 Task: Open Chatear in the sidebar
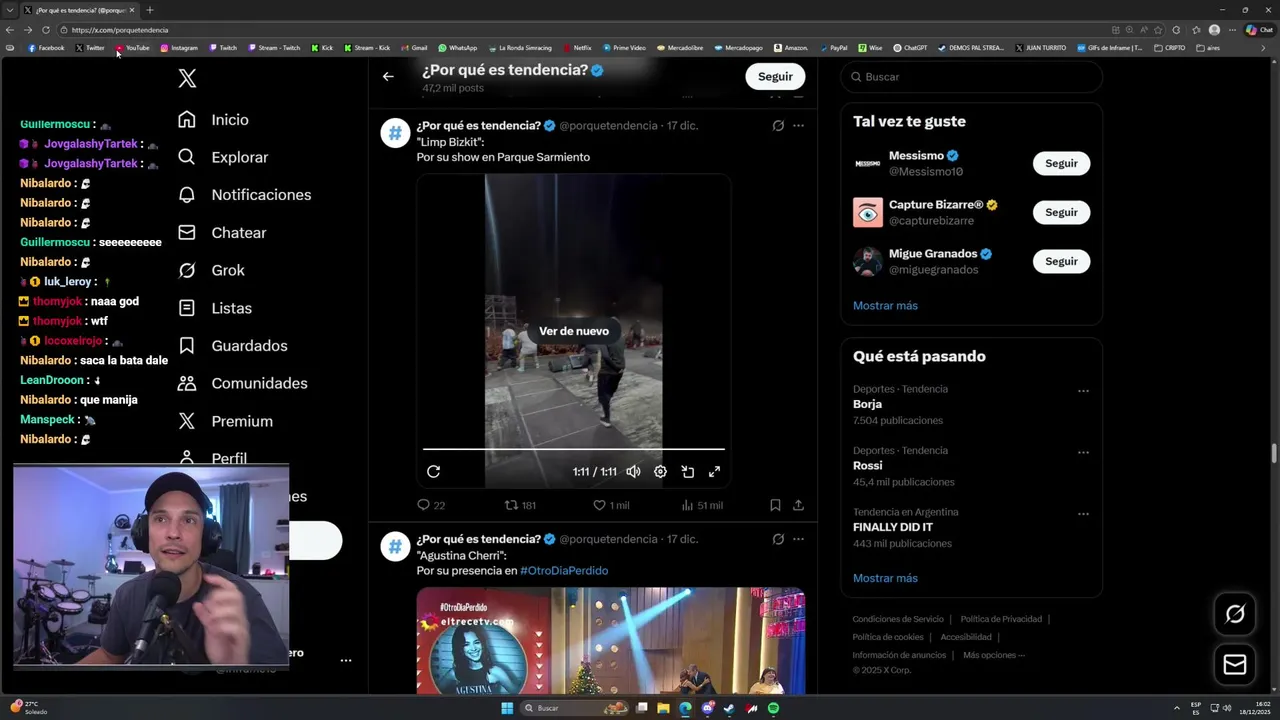(x=221, y=233)
